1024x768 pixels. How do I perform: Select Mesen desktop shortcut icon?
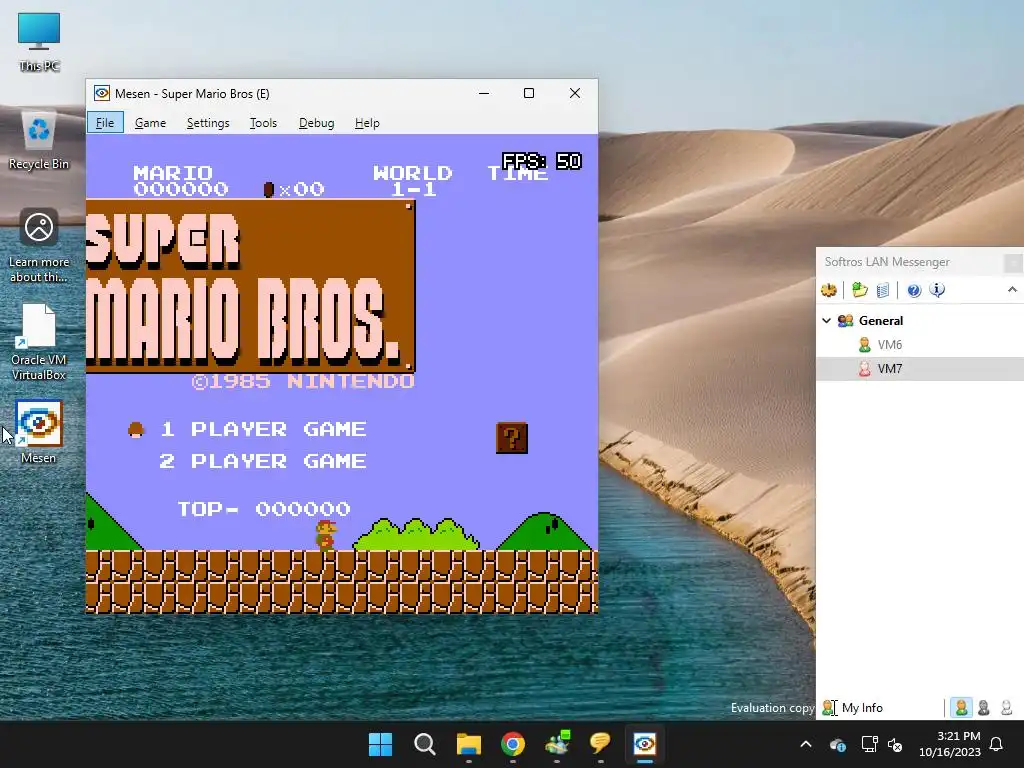point(39,432)
